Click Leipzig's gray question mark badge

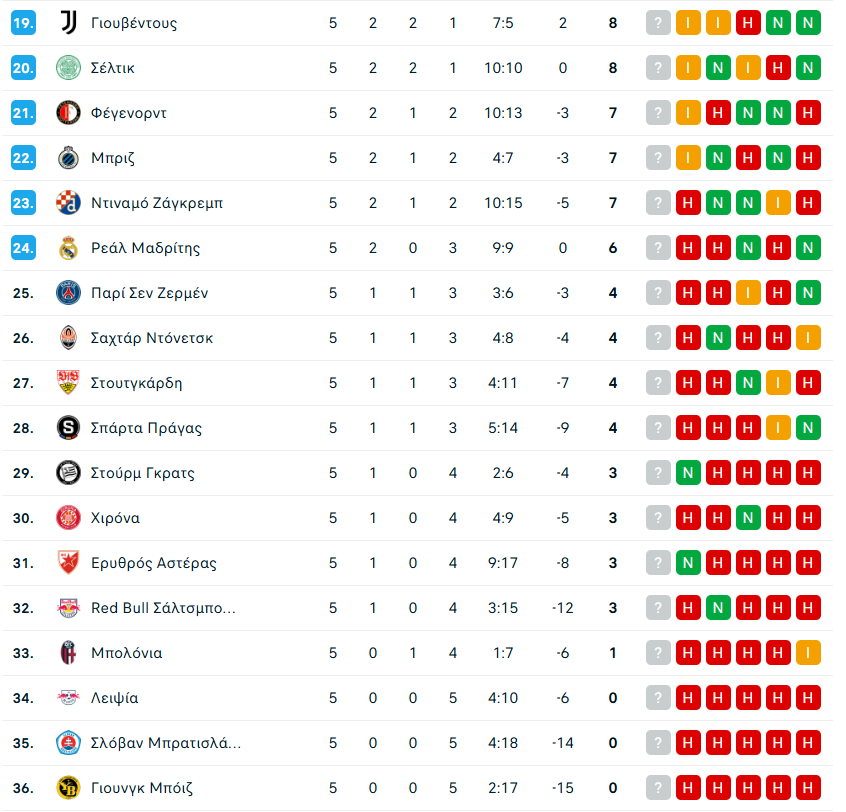pos(658,698)
